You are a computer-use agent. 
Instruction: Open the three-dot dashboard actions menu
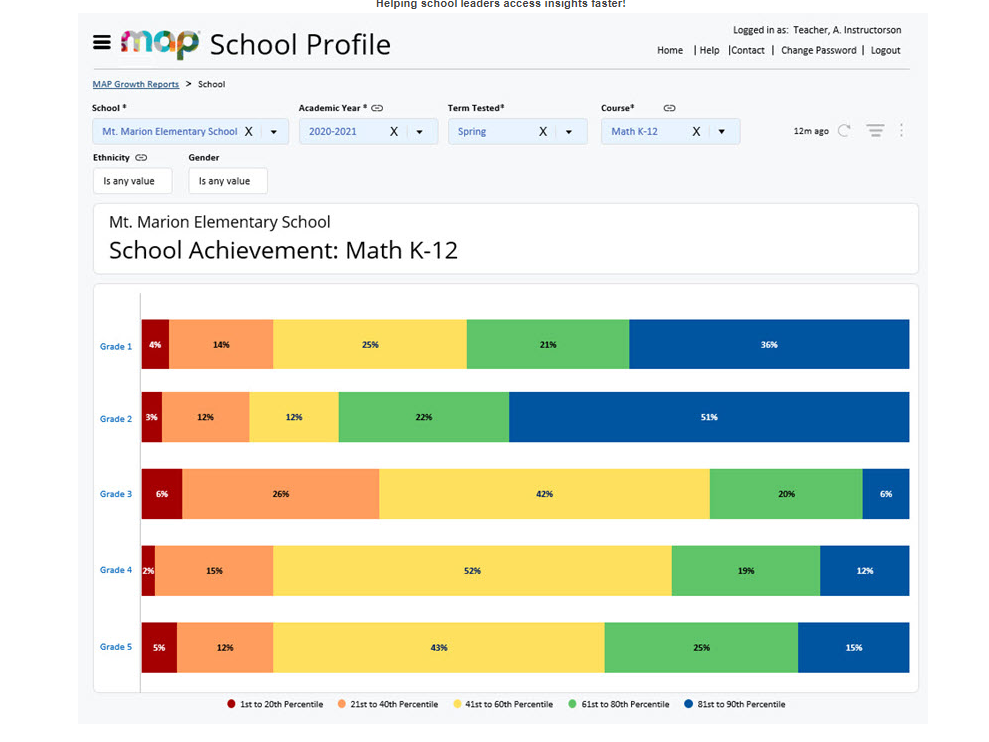pos(901,131)
